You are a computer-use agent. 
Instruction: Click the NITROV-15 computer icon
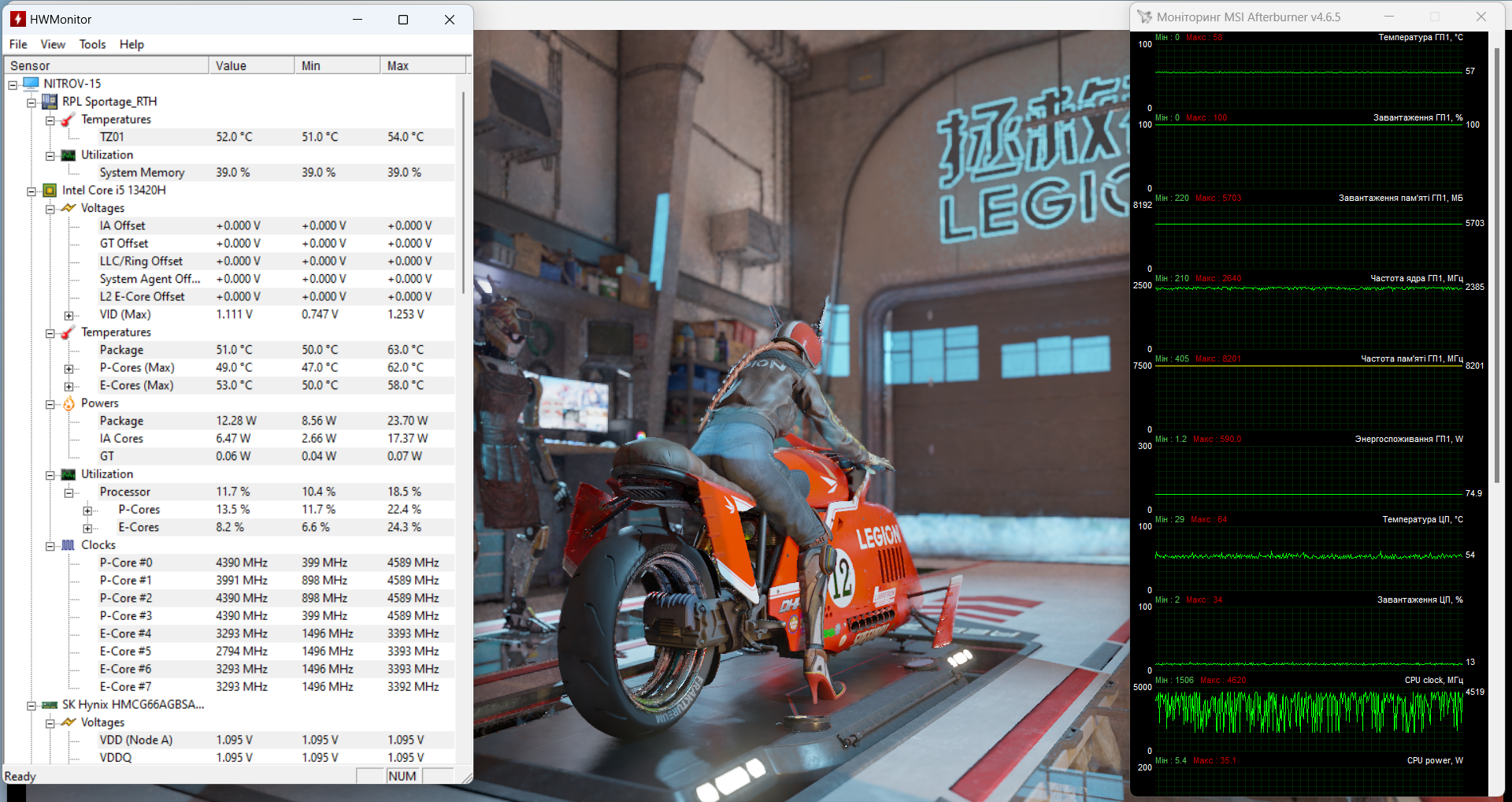point(31,84)
